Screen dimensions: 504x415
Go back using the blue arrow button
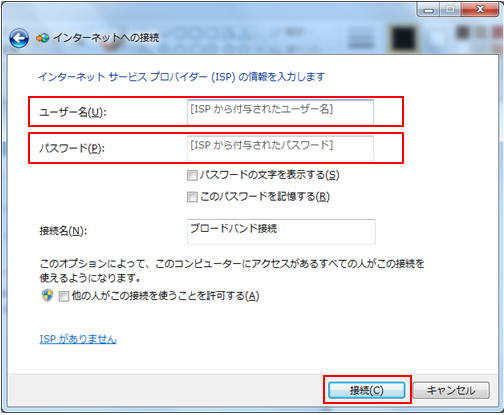(x=19, y=38)
